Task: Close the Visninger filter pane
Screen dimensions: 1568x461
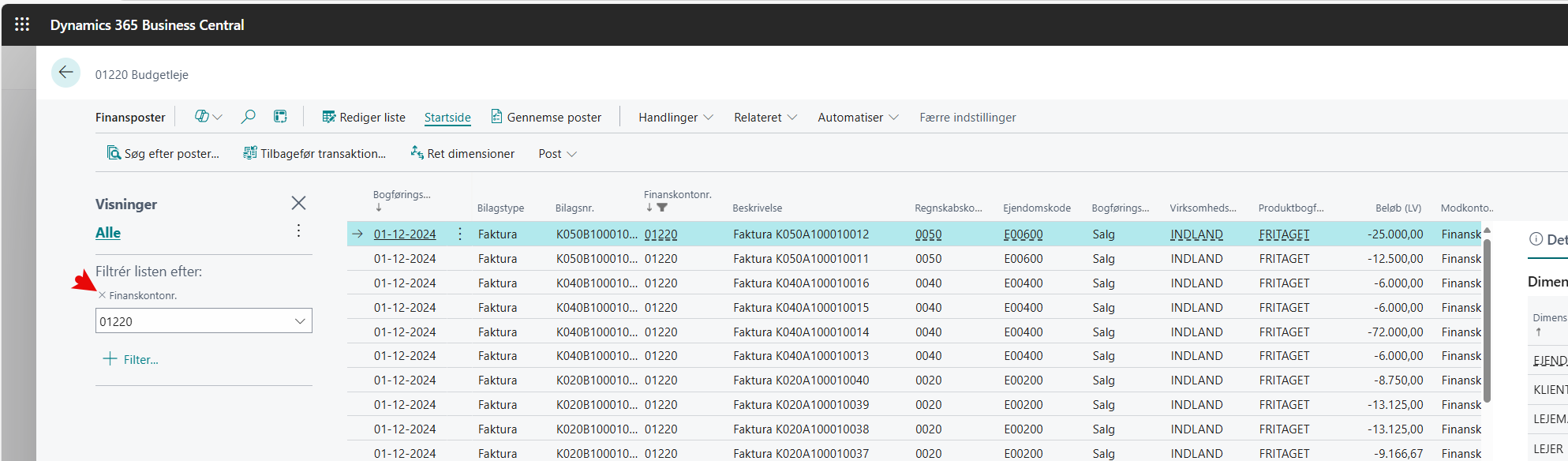Action: pos(298,204)
